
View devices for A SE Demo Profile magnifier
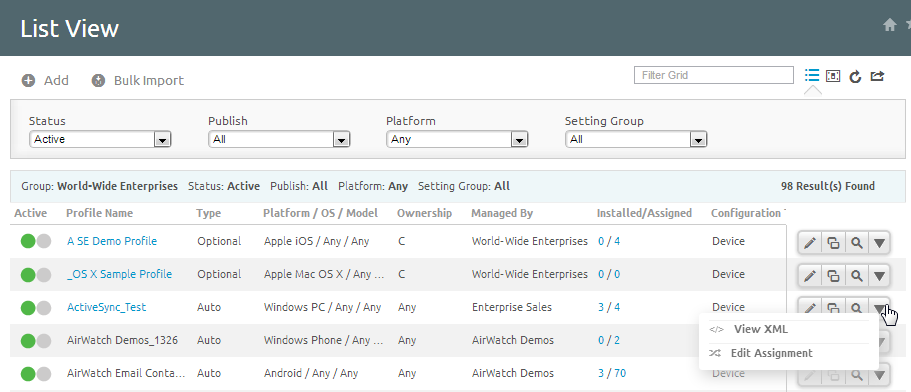click(x=856, y=243)
